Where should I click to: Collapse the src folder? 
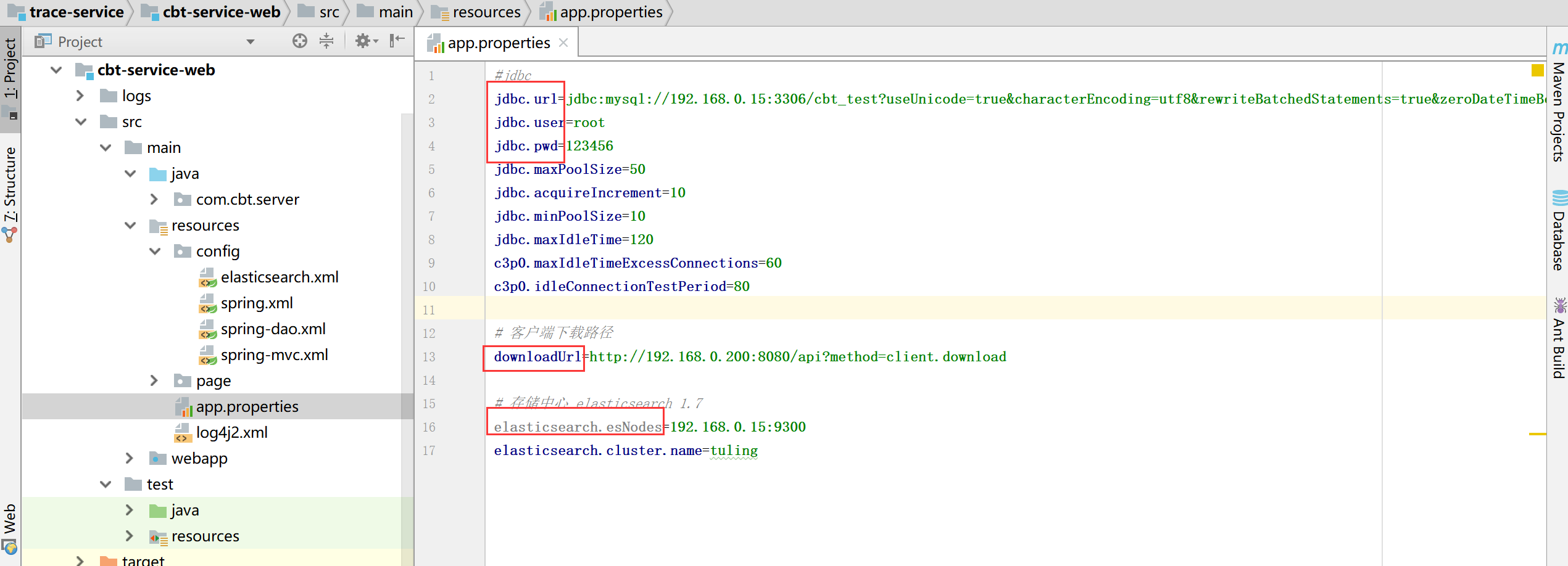point(81,121)
